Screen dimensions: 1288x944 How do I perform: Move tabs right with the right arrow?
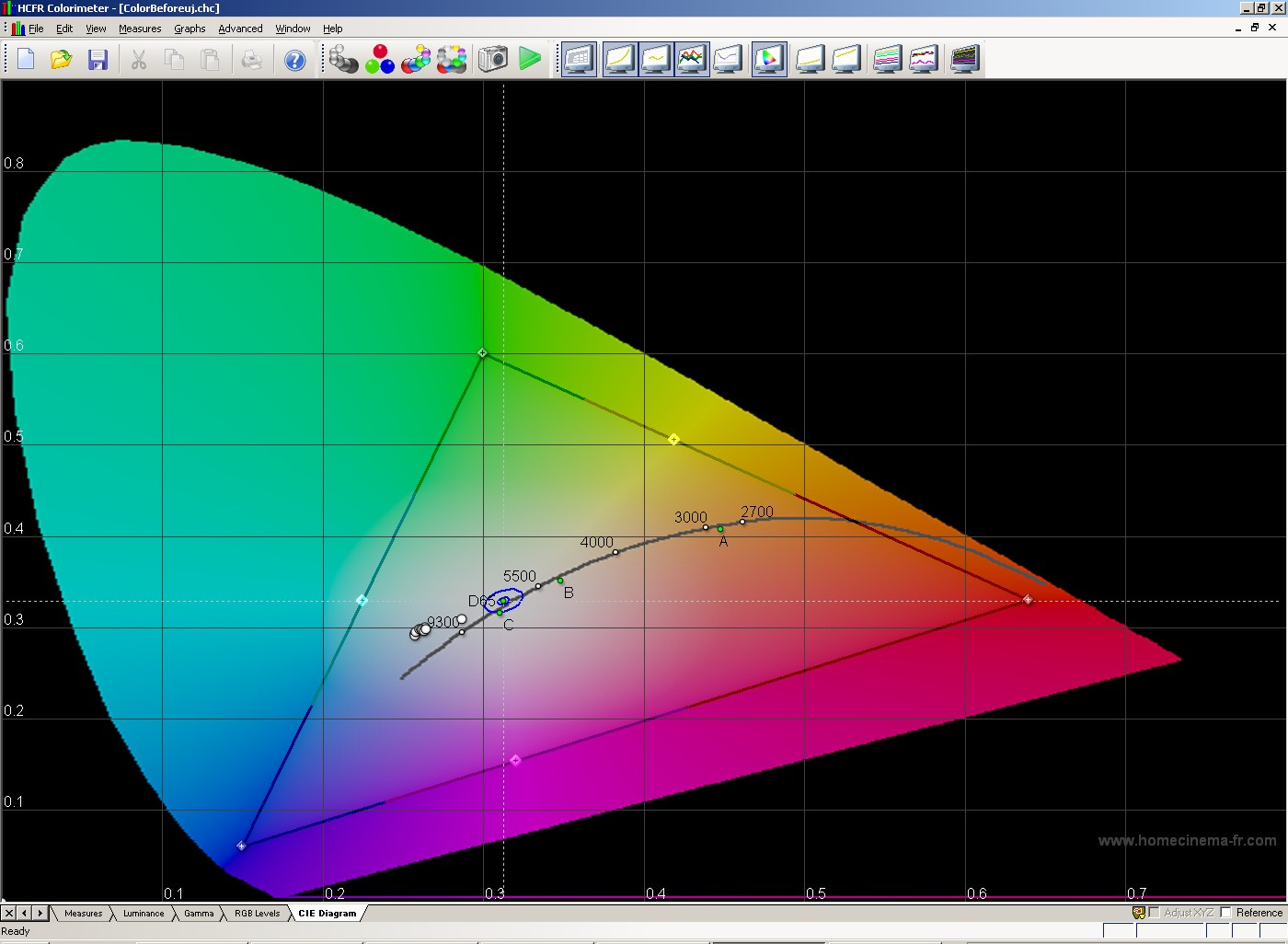pos(40,914)
